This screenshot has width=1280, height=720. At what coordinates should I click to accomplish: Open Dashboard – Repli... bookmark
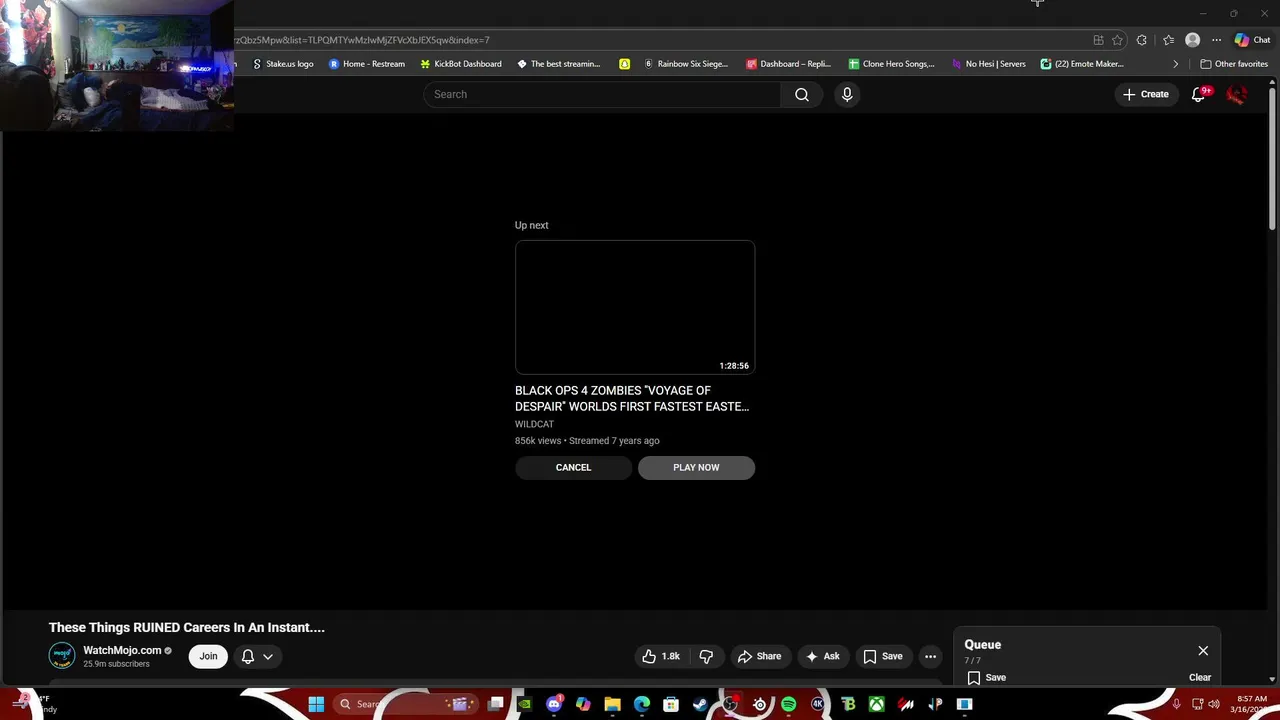(788, 64)
